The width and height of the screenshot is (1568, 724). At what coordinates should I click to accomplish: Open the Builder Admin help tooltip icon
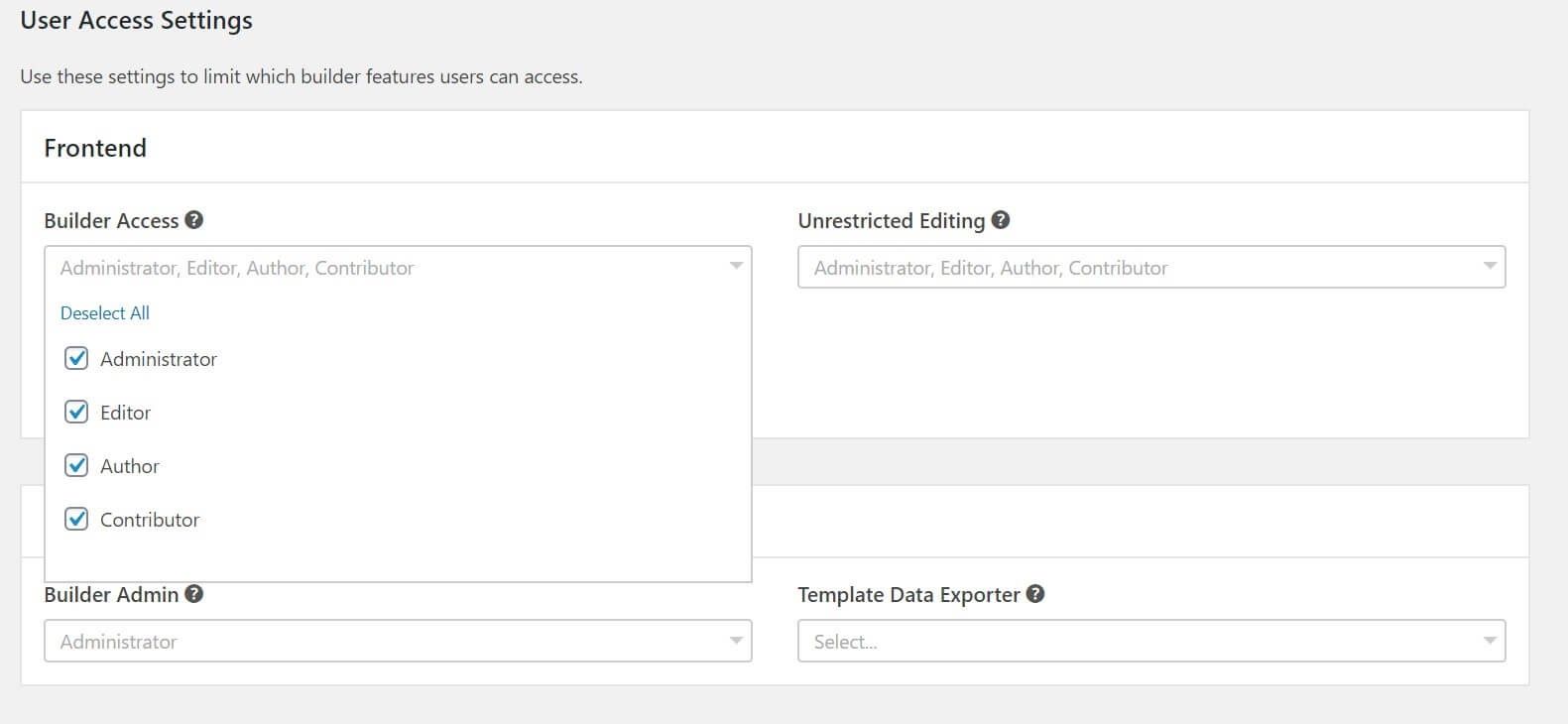tap(194, 594)
